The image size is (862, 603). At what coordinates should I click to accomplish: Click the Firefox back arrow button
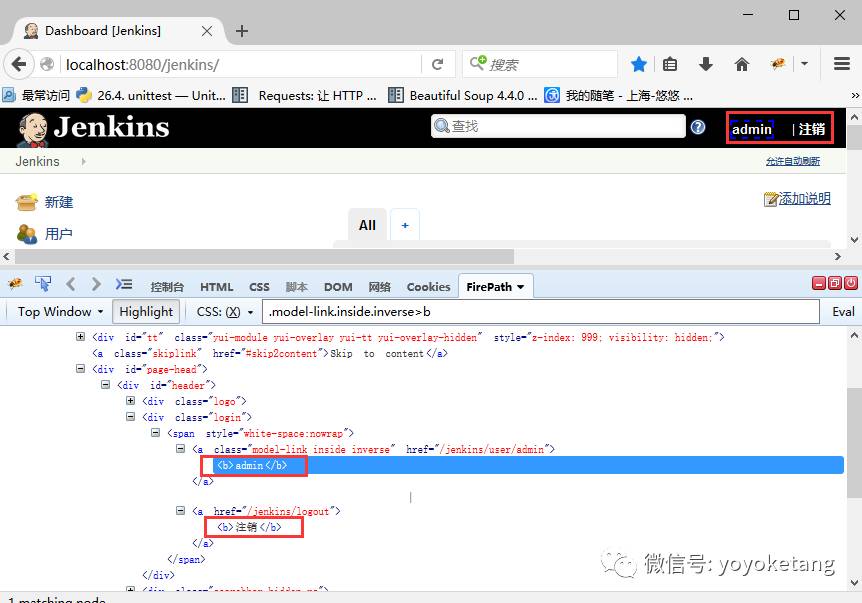pos(19,64)
